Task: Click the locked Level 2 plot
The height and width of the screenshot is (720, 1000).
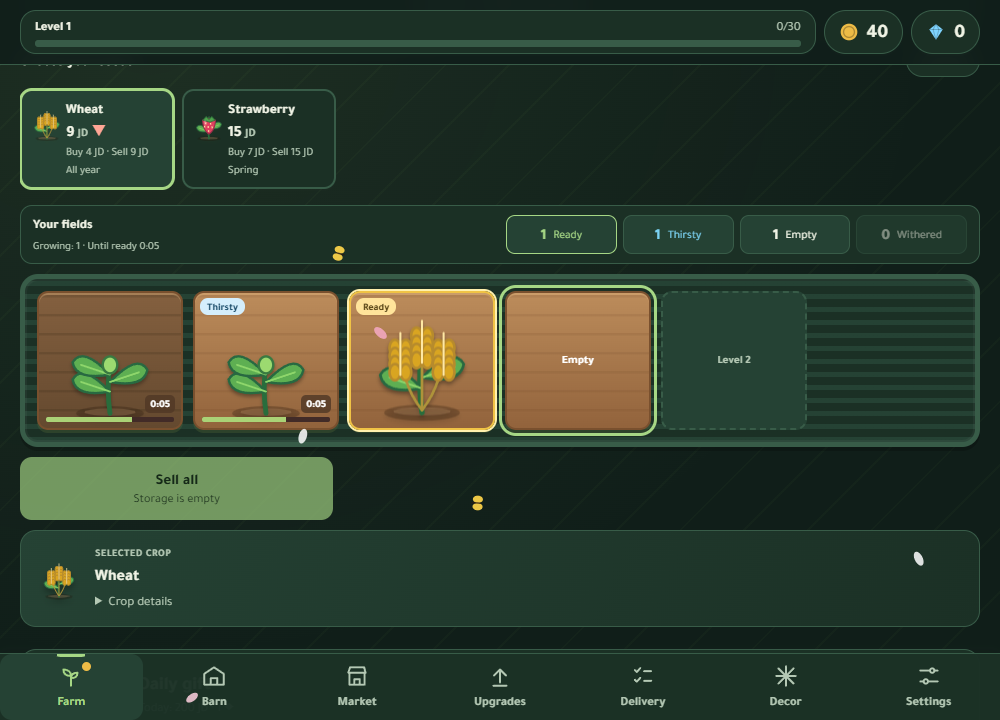Action: click(x=734, y=360)
